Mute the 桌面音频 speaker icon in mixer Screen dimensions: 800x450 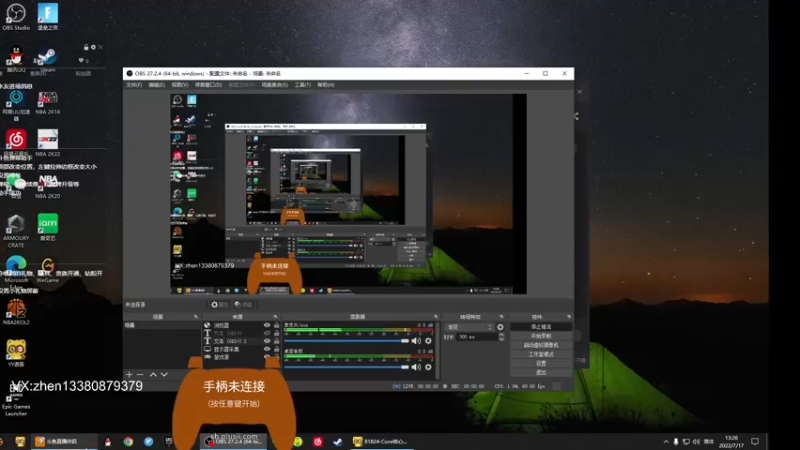416,367
